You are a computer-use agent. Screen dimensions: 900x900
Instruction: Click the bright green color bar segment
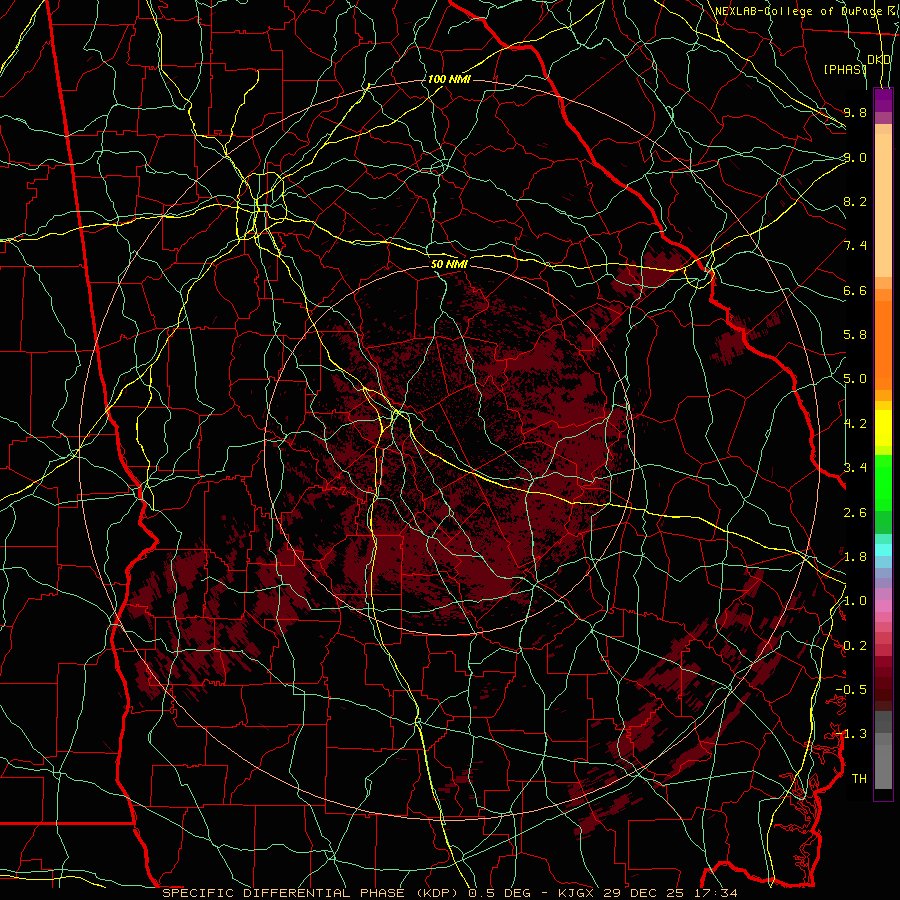[x=883, y=482]
